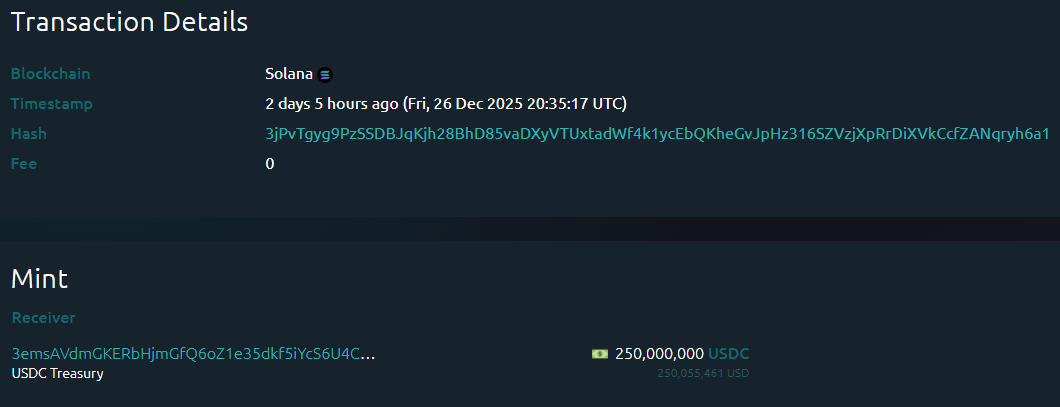The width and height of the screenshot is (1060, 407).
Task: Click the USDC token symbol link
Action: [728, 353]
